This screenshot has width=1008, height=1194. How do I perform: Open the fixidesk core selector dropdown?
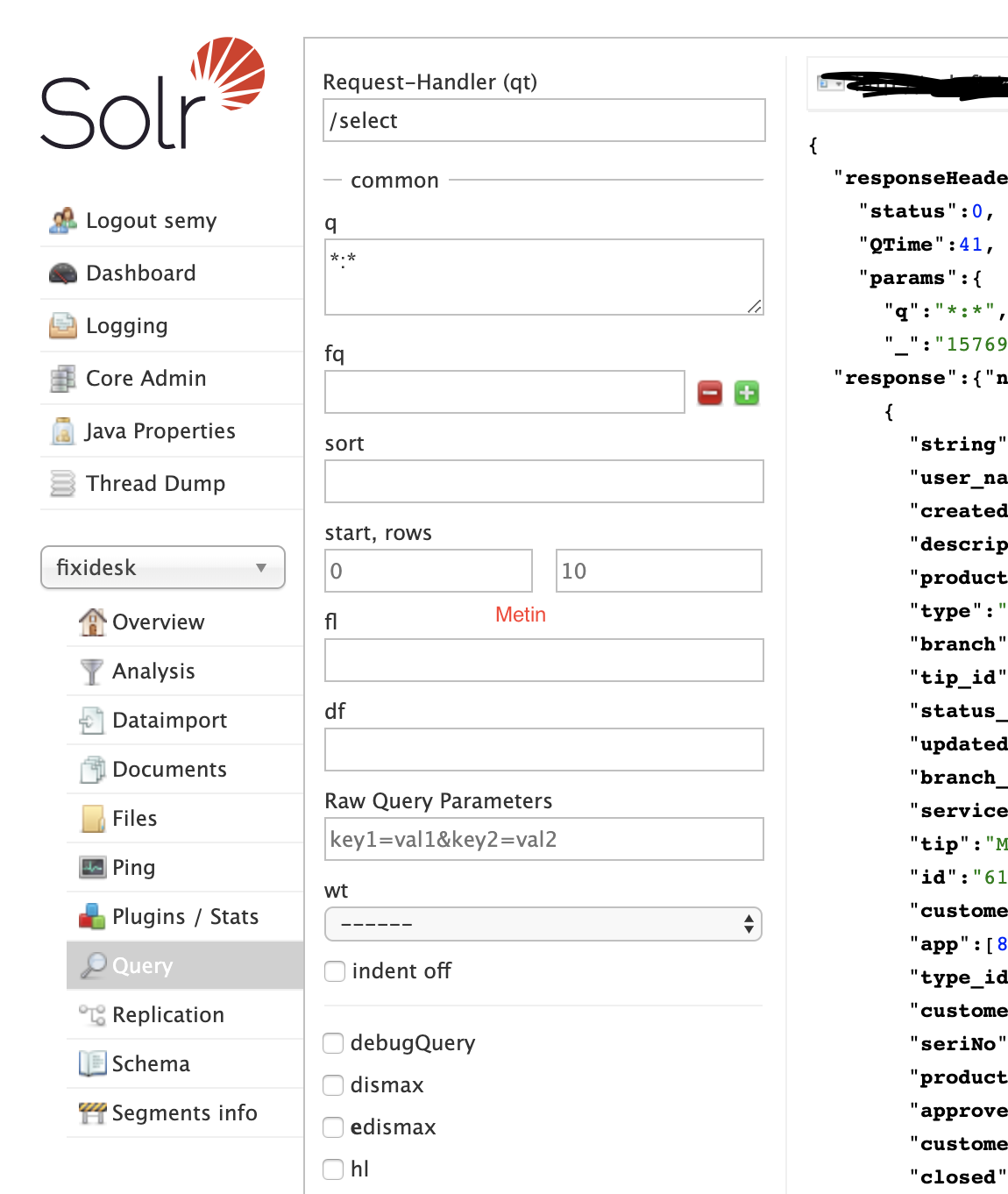[163, 567]
